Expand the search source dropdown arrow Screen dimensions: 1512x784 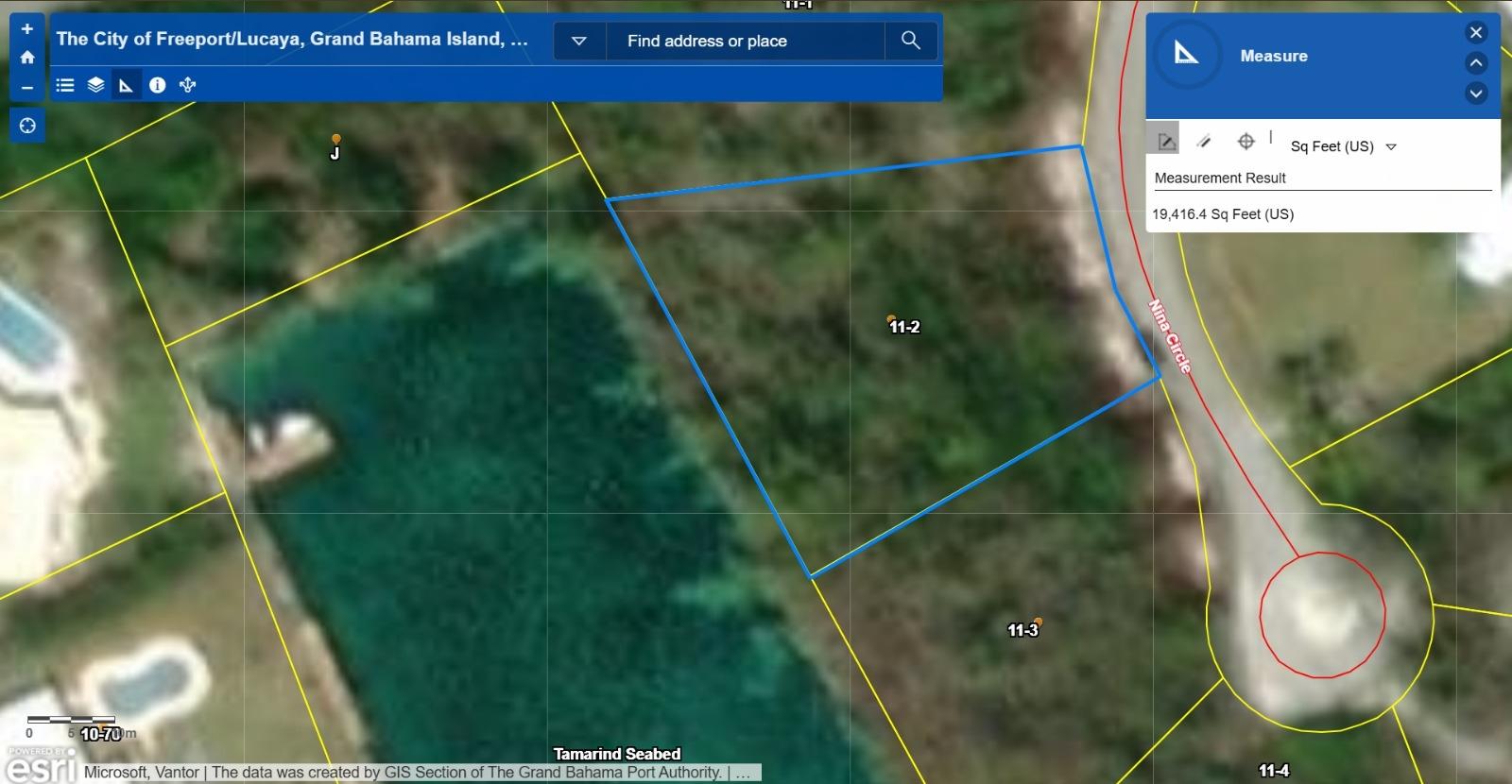click(579, 41)
